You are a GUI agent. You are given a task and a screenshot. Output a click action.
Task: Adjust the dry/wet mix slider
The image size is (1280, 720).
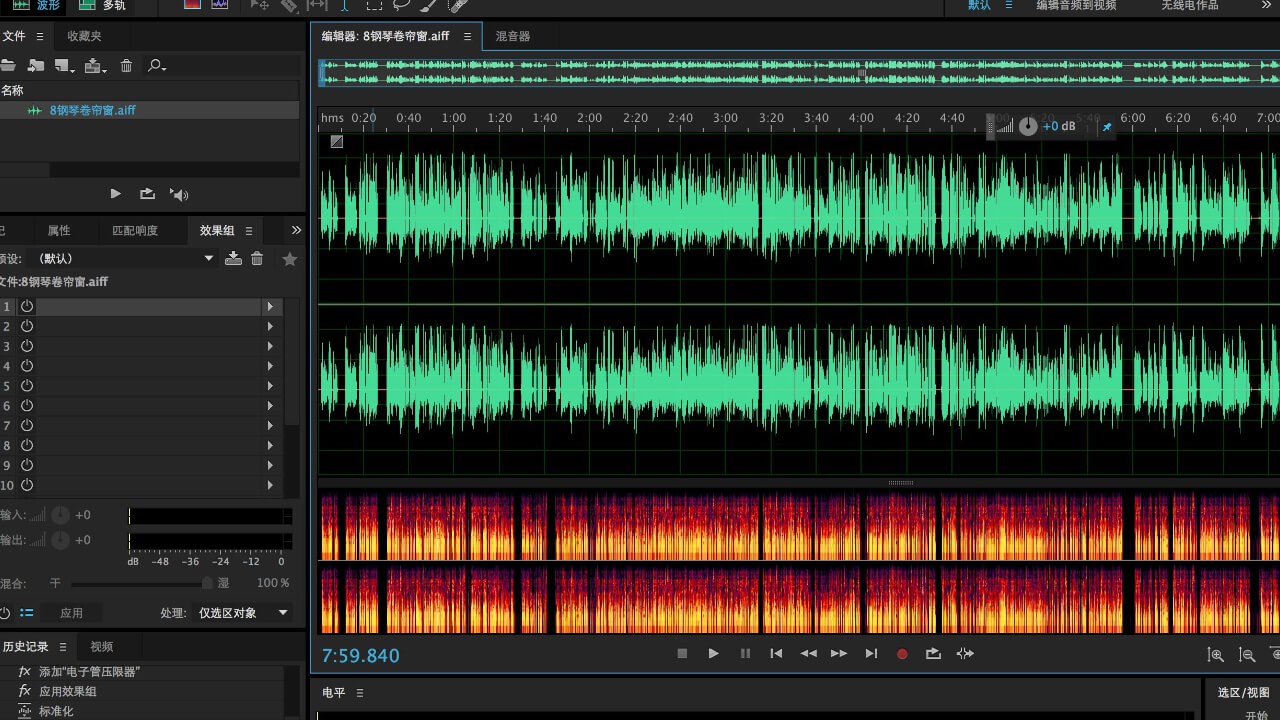207,583
